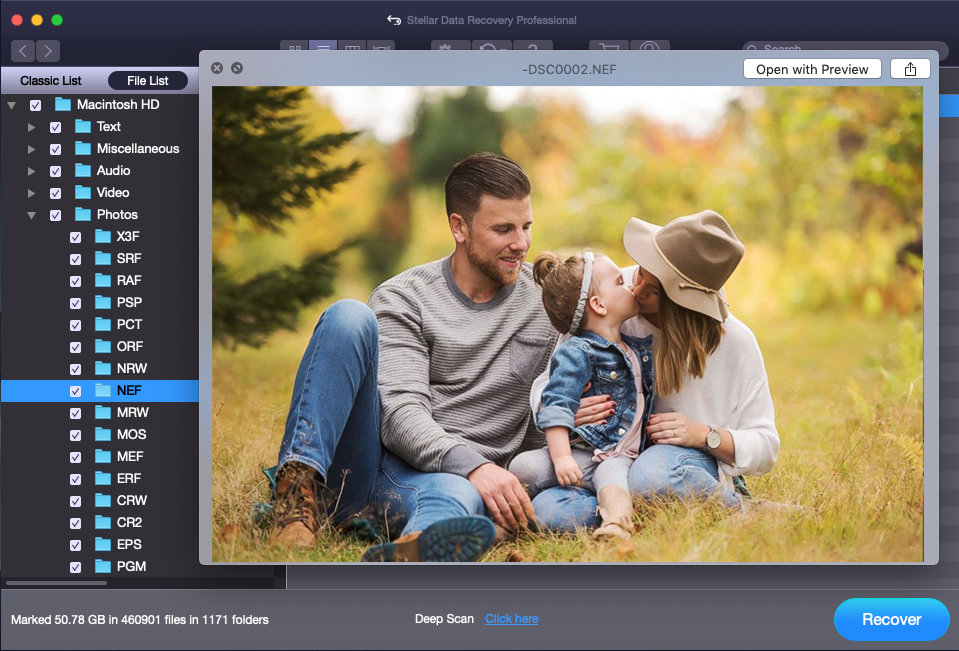Click the 'Marked 50.78 GB' status text
959x651 pixels.
coord(139,620)
